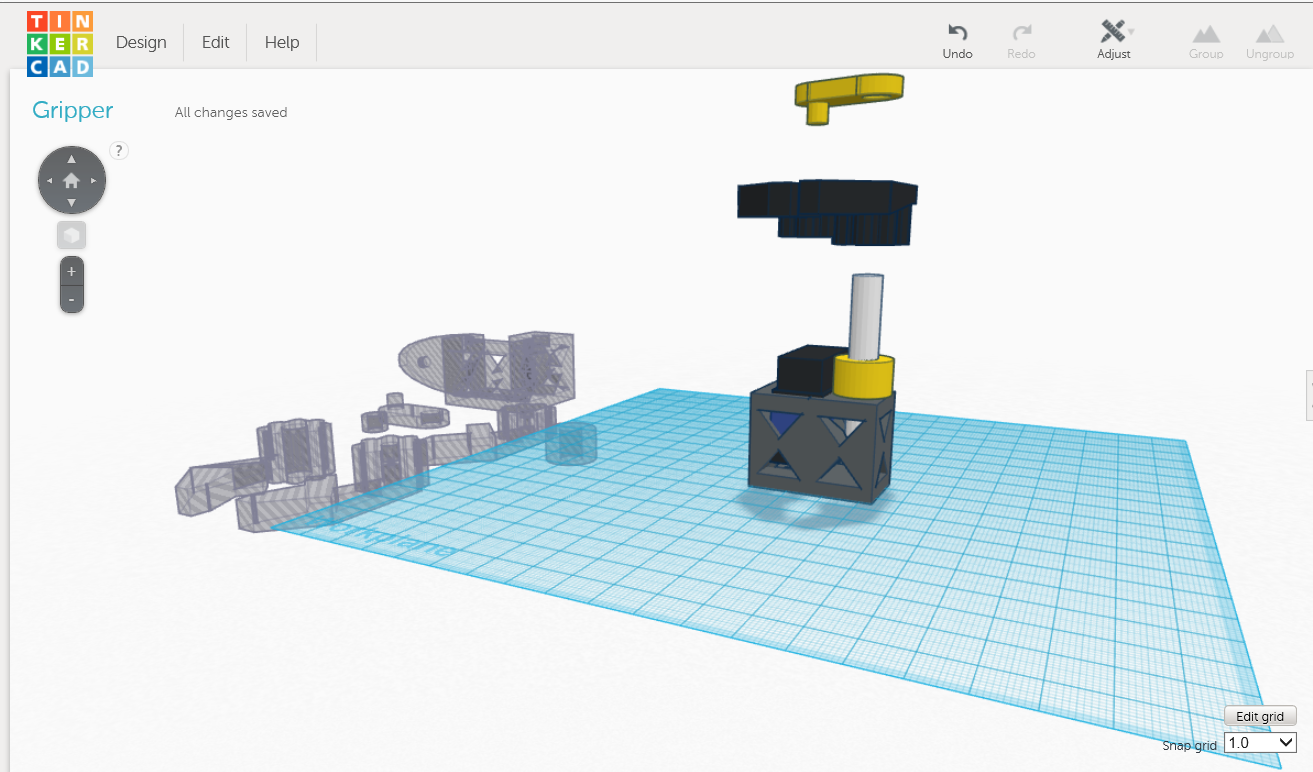
Task: Zoom in using the plus control
Action: pyautogui.click(x=71, y=270)
